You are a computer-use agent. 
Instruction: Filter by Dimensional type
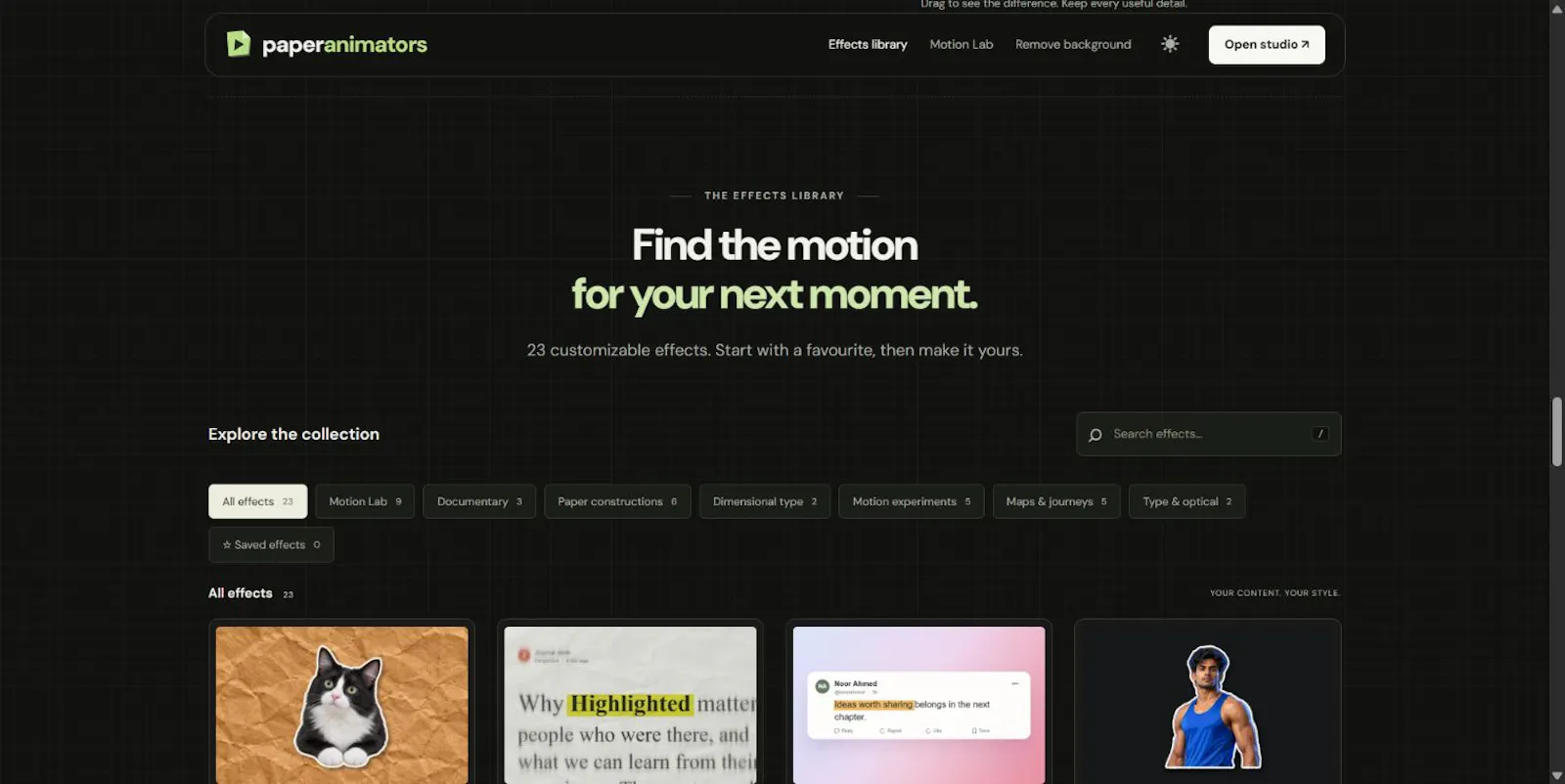click(x=765, y=501)
